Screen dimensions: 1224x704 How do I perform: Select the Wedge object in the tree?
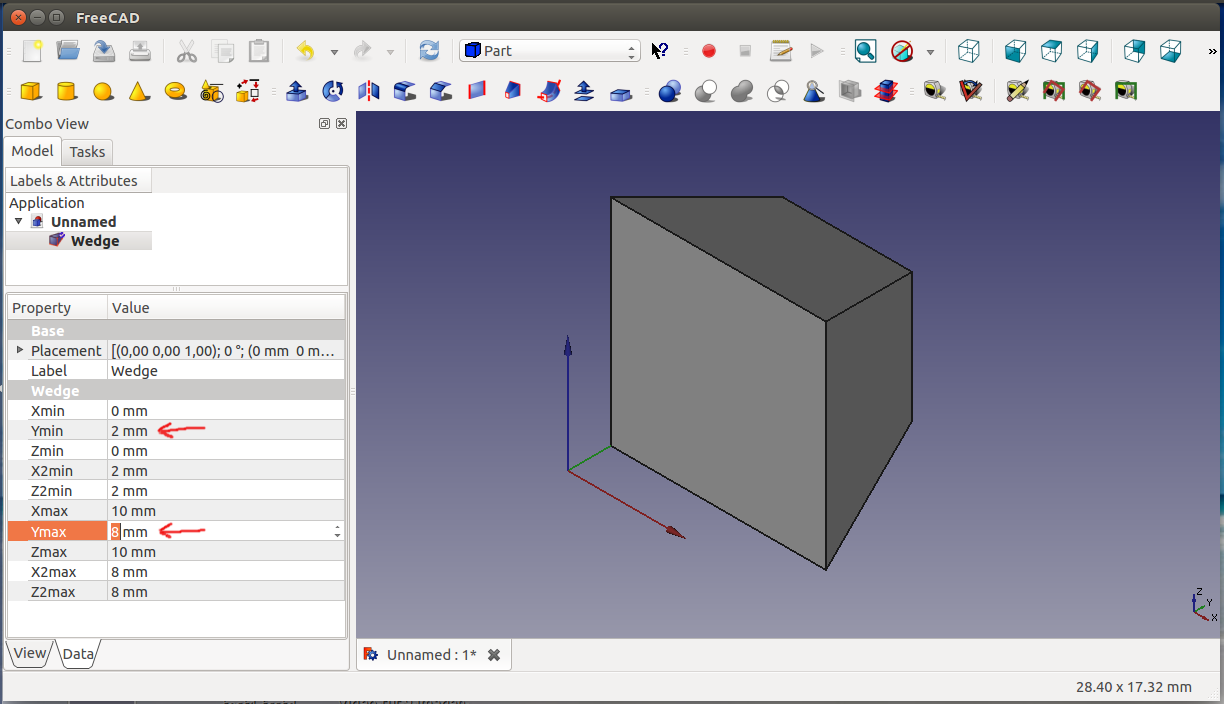[94, 241]
